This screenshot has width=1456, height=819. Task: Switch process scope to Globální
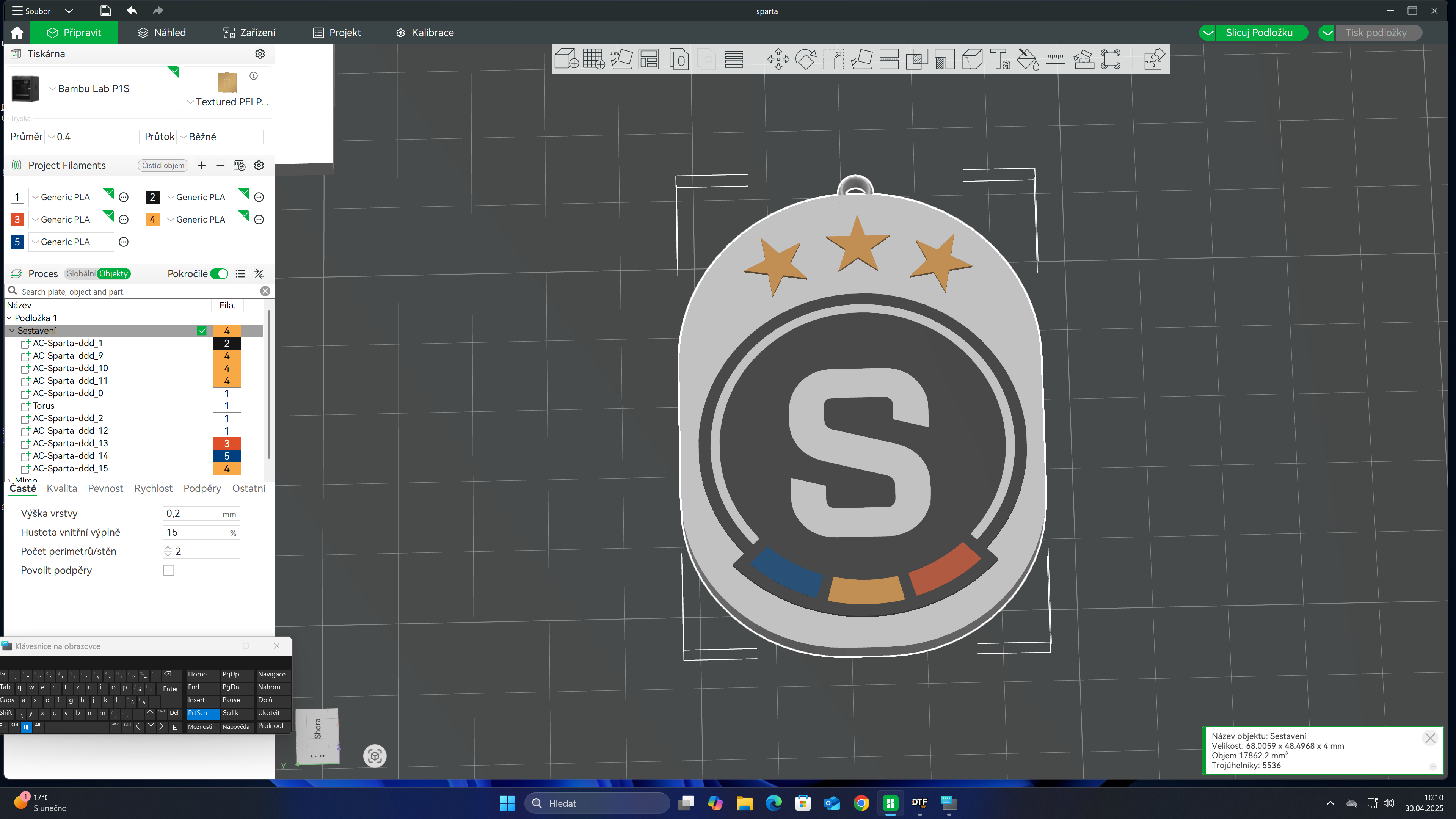(81, 273)
